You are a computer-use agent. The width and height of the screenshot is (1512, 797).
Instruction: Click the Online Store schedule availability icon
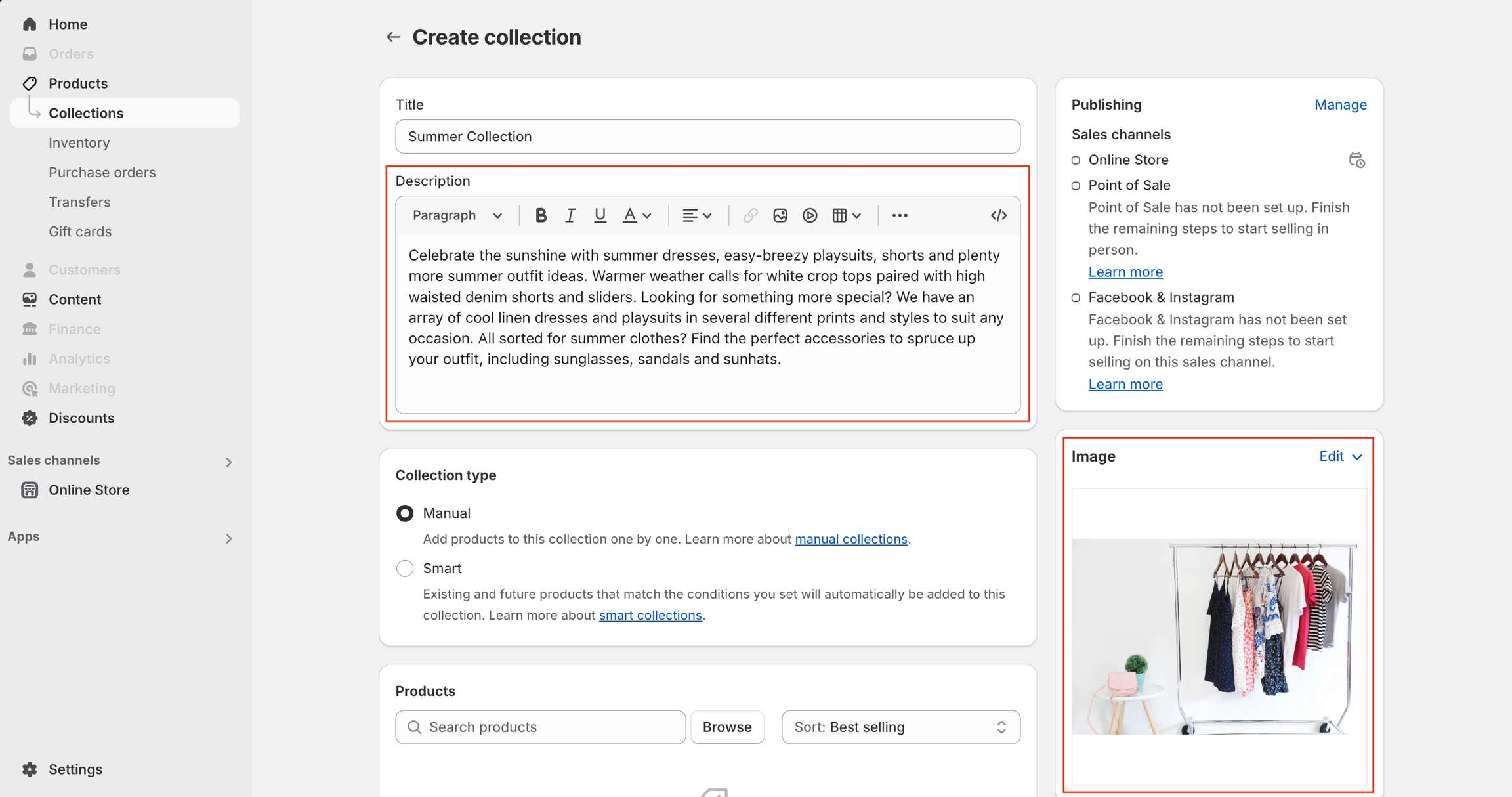(1356, 160)
